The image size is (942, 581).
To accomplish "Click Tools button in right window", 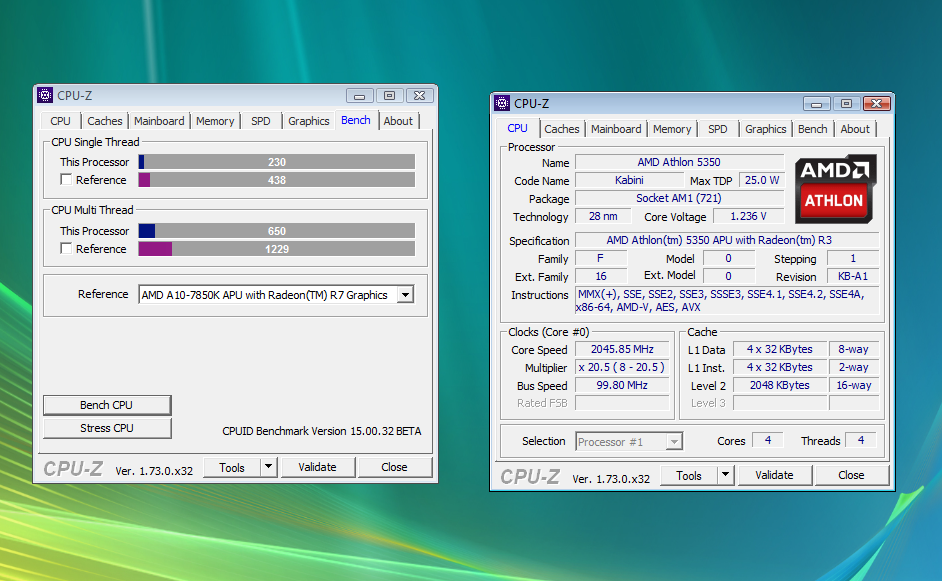I will 688,475.
